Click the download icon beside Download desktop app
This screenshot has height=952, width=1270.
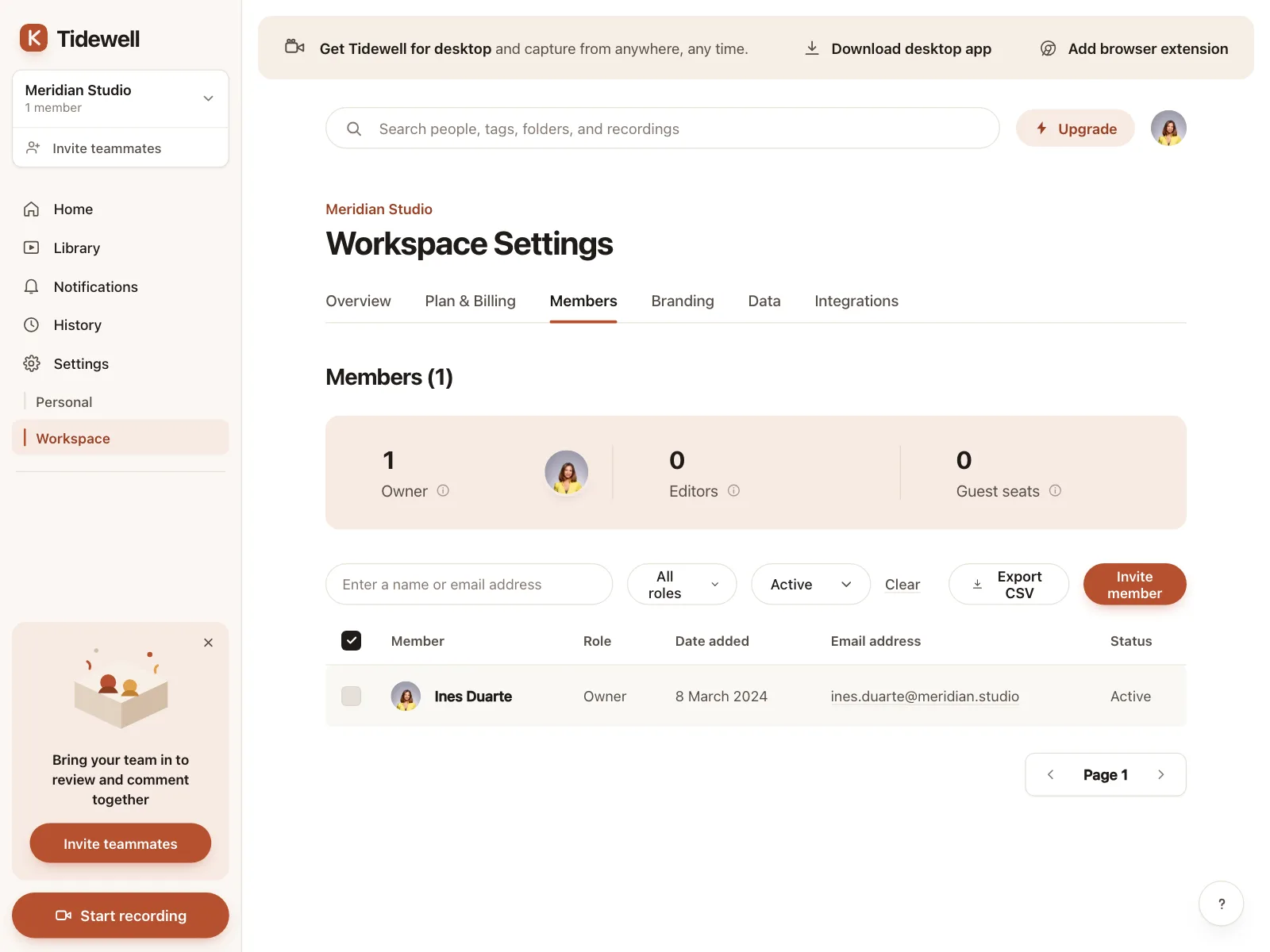pos(812,48)
